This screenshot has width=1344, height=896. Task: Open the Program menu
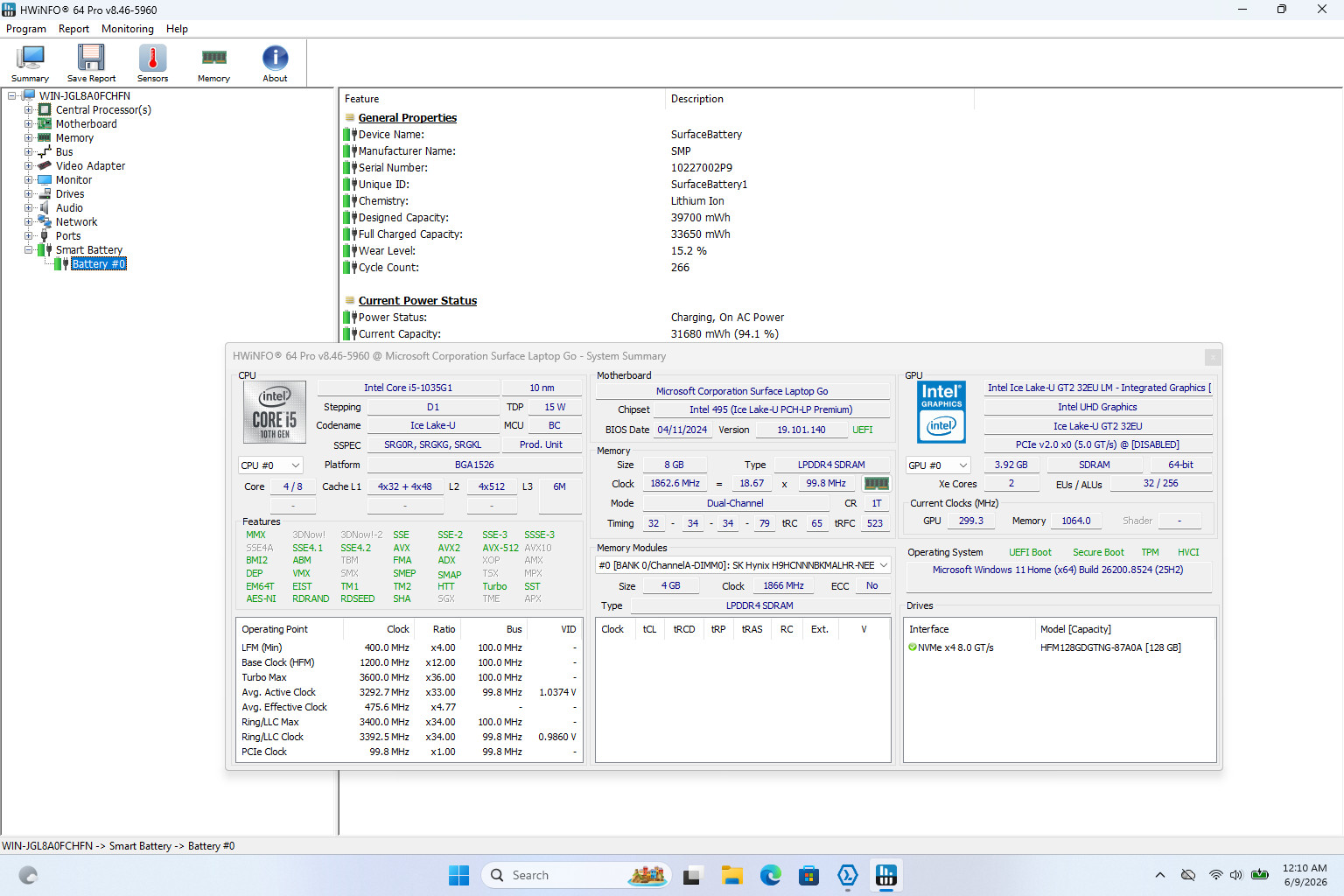click(26, 29)
